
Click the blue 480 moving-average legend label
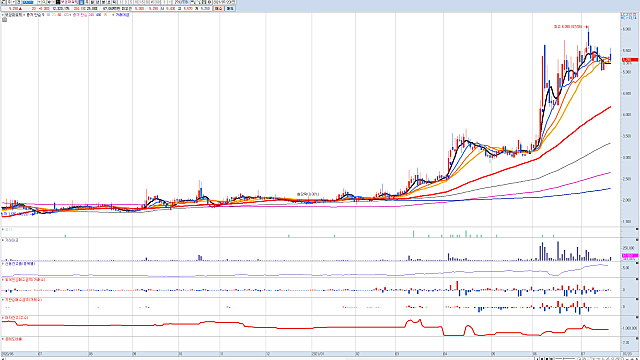(98, 15)
